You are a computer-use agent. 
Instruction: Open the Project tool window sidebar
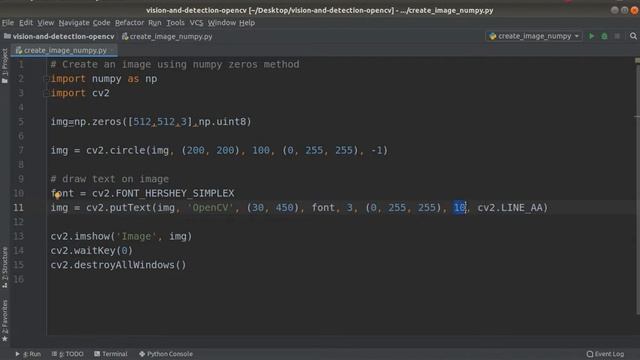pos(4,66)
